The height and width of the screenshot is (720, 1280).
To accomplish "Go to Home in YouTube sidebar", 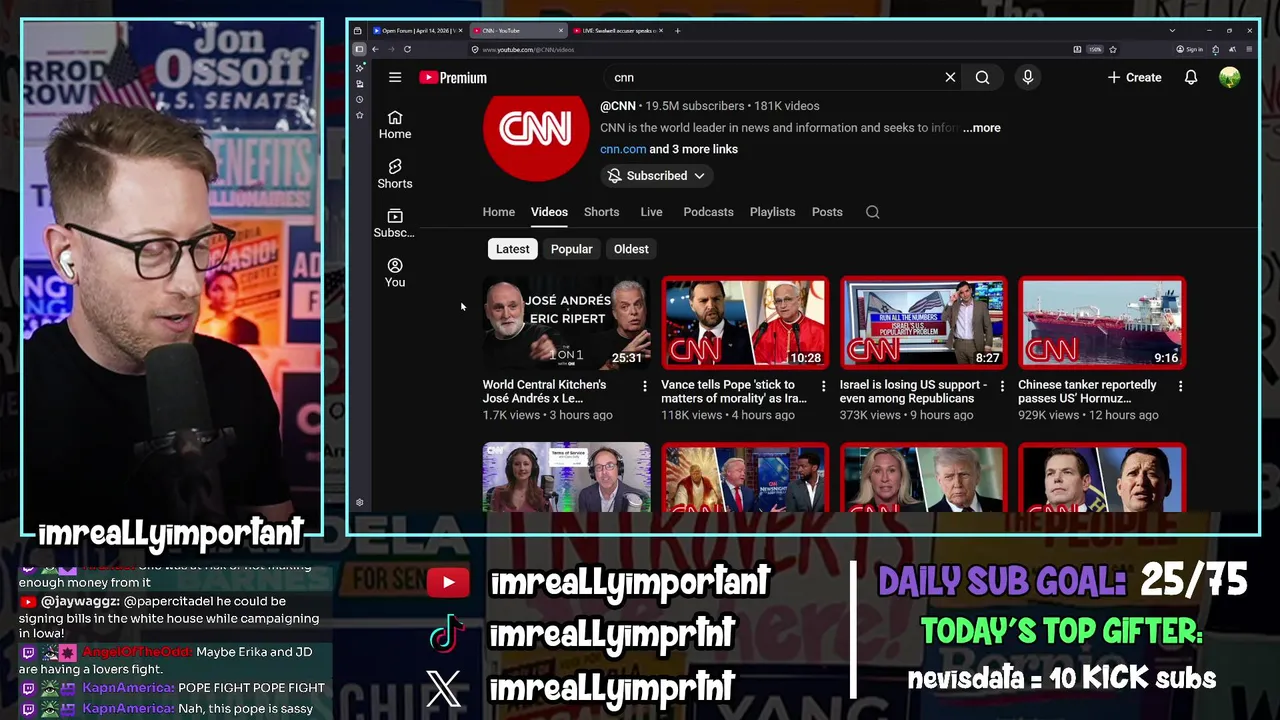I will point(395,125).
